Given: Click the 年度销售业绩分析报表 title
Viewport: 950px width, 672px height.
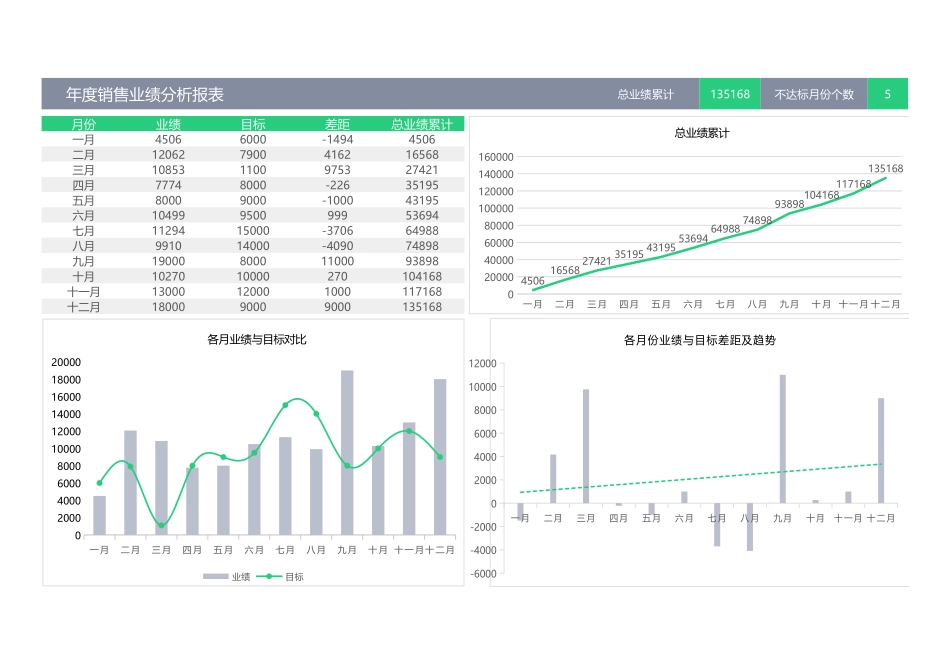Looking at the screenshot, I should tap(145, 95).
